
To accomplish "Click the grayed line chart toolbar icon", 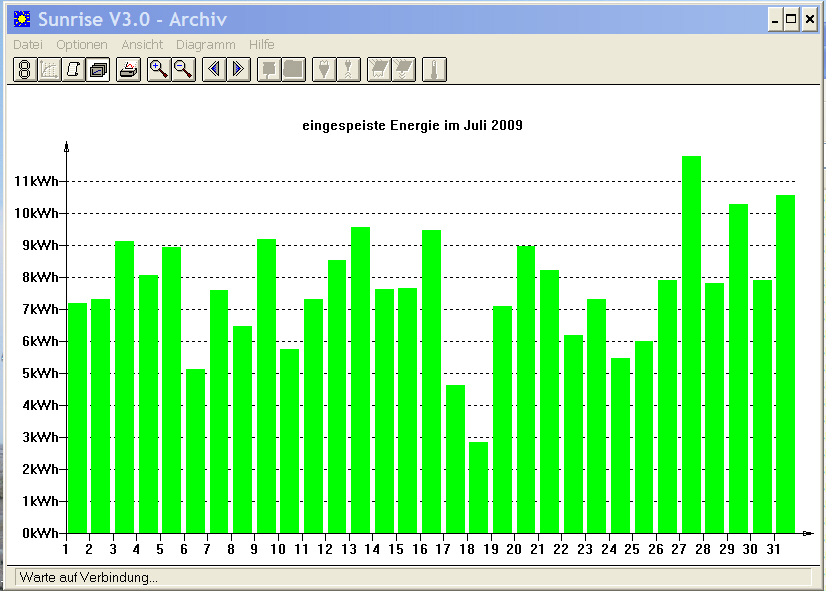I will 49,70.
